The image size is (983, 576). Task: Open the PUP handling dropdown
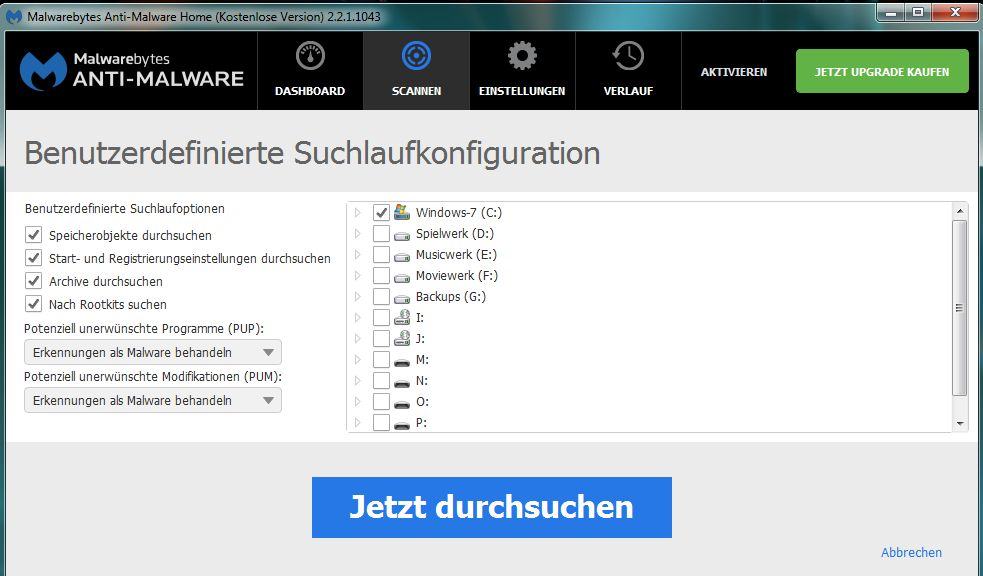click(x=153, y=352)
